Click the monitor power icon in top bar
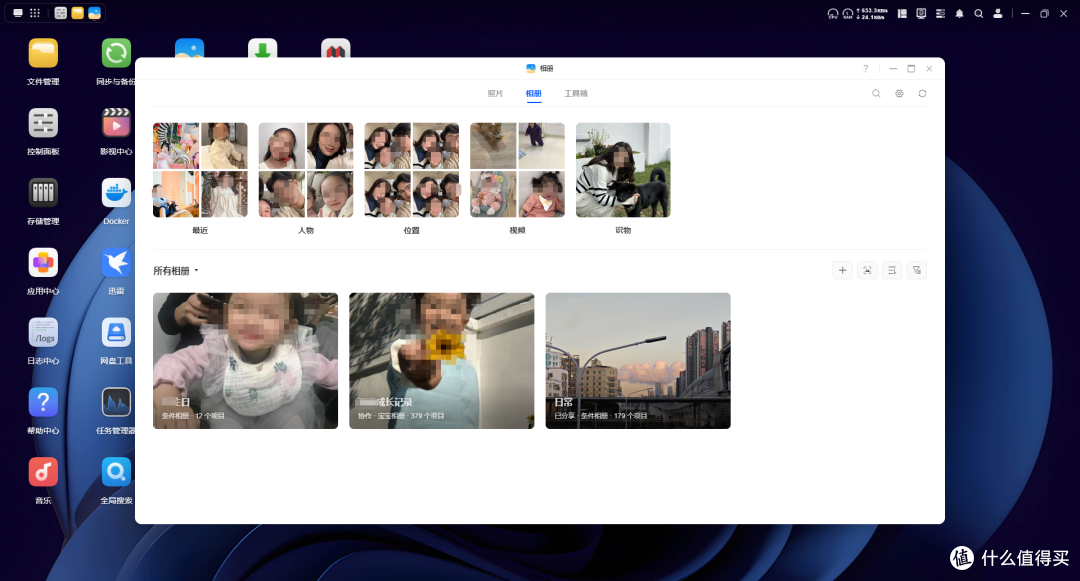The width and height of the screenshot is (1080, 581). tap(921, 14)
